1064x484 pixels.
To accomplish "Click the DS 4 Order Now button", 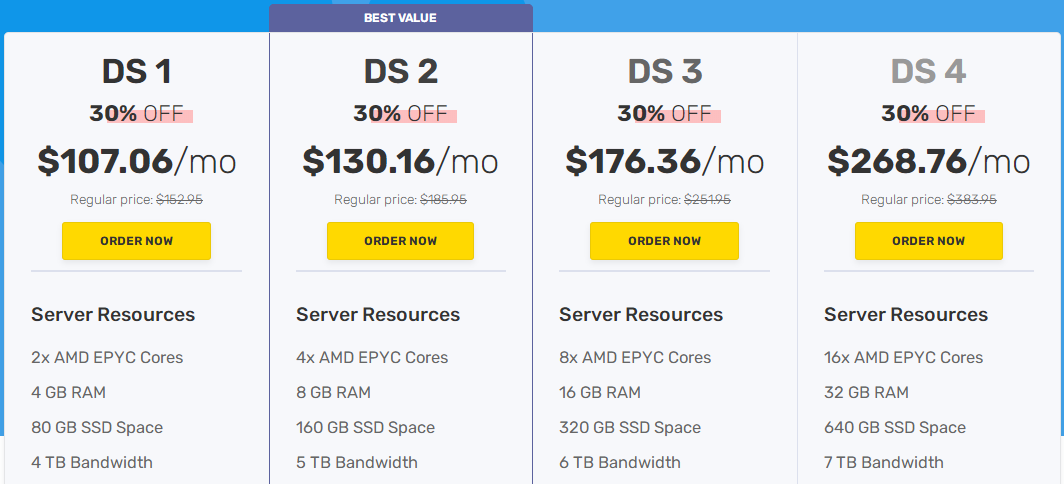I will point(928,241).
